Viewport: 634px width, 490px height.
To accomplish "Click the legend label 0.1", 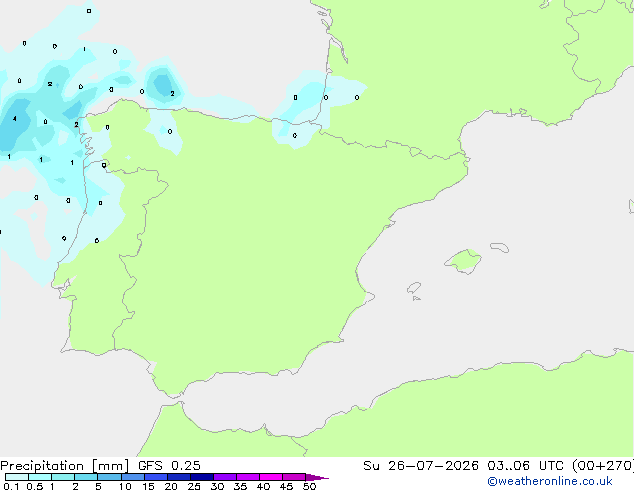I will (x=11, y=486).
